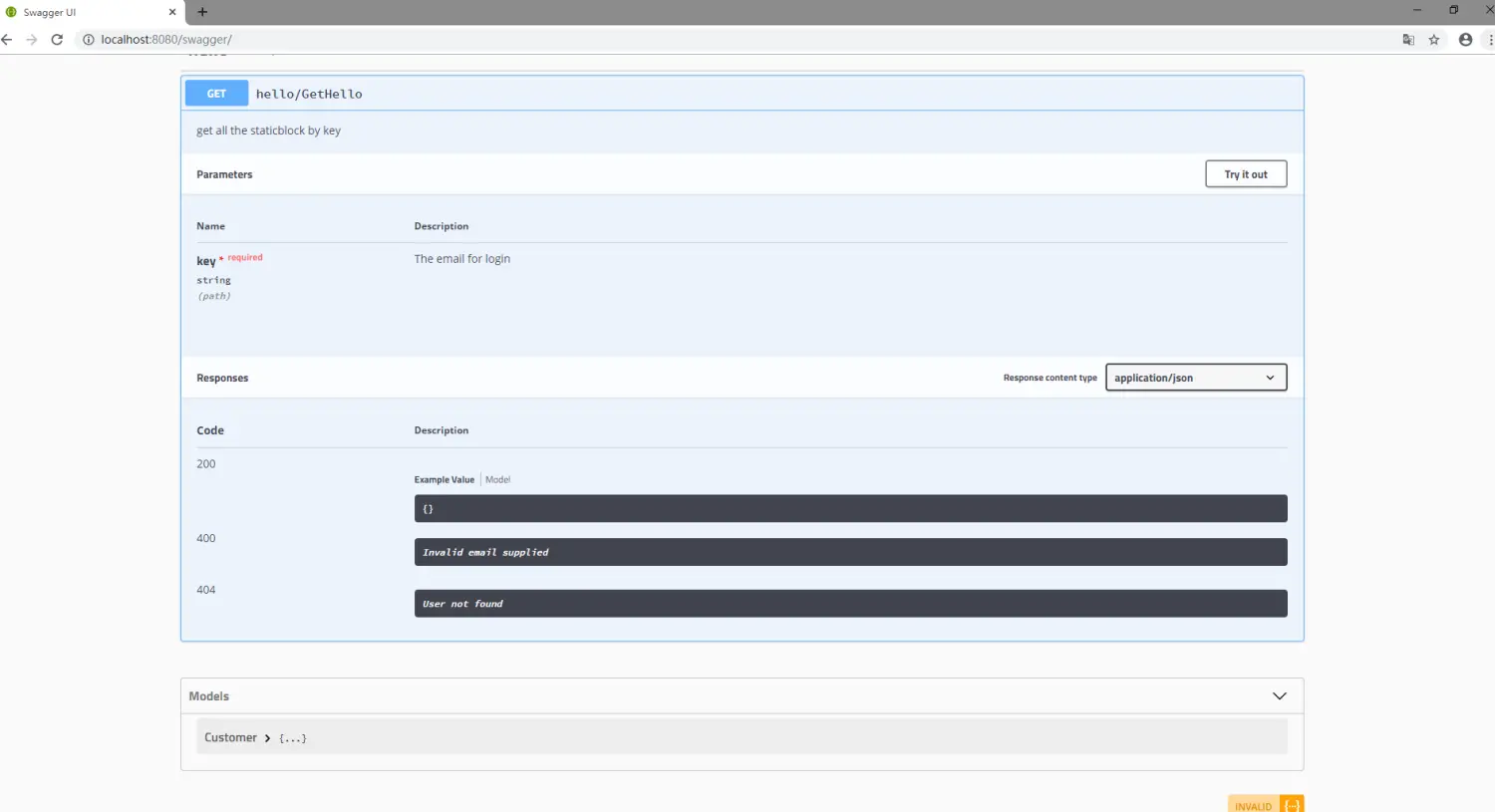Viewport: 1495px width, 812px height.
Task: Click the Try it out button
Action: [x=1246, y=174]
